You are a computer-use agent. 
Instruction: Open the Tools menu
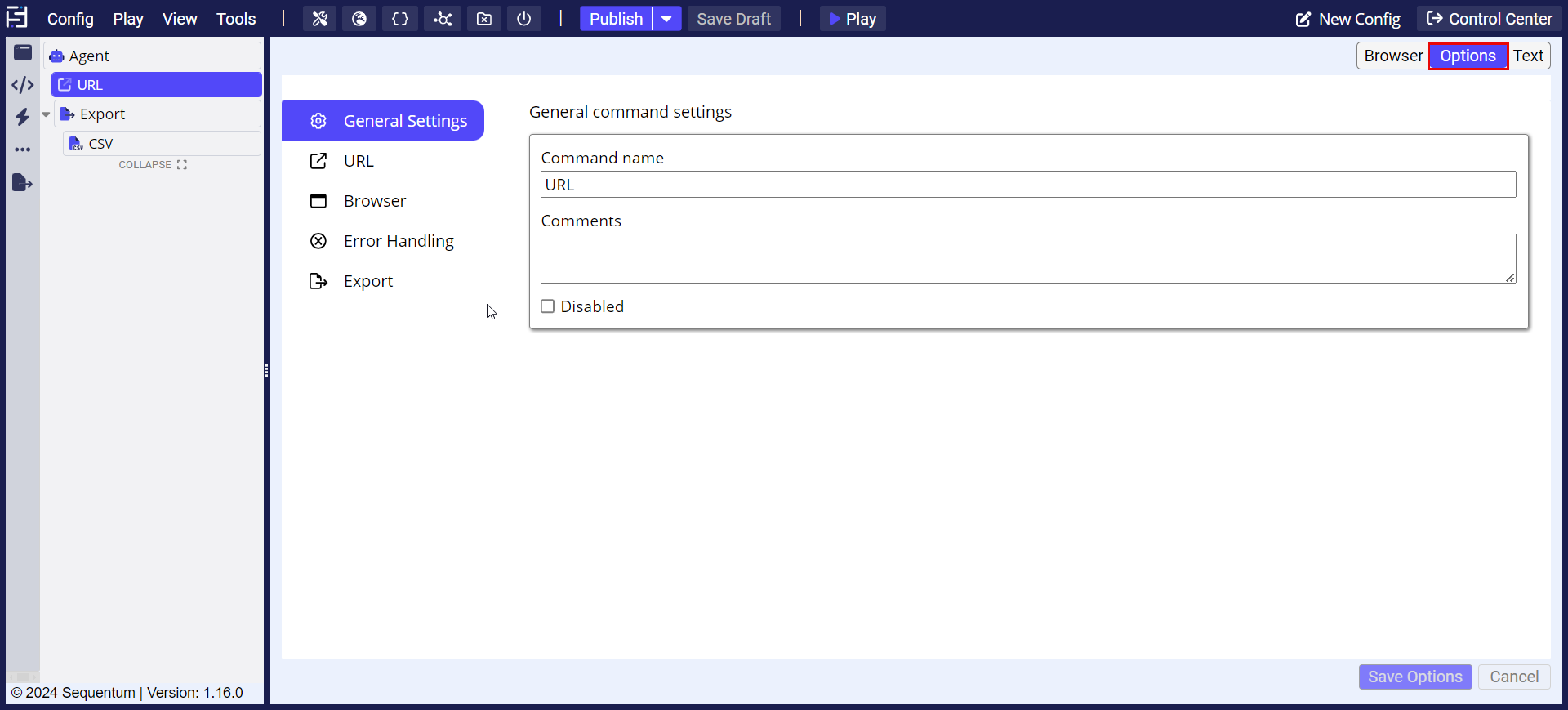pos(236,19)
